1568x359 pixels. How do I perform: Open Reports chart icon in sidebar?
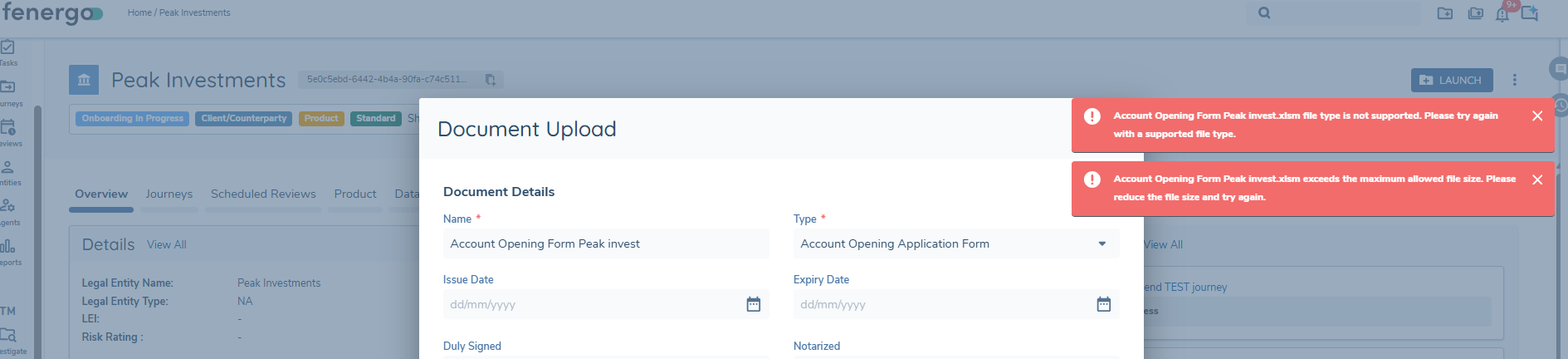tap(8, 246)
